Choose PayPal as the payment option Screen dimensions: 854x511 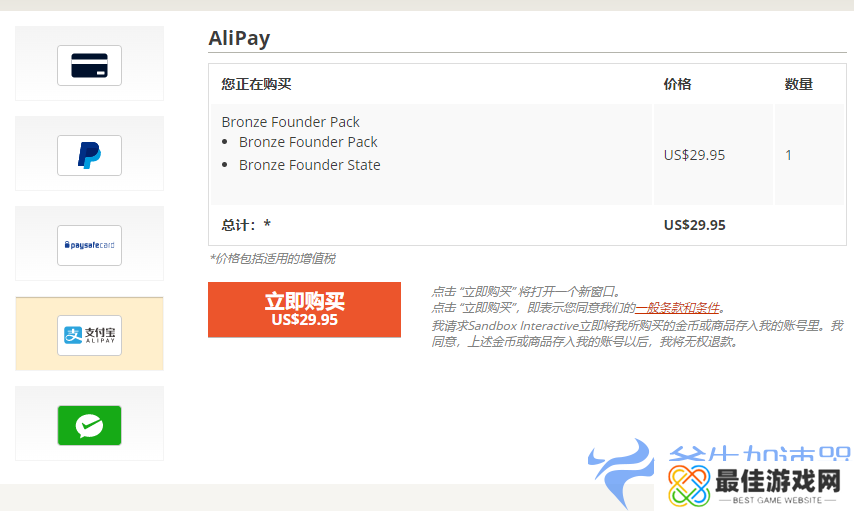[89, 155]
